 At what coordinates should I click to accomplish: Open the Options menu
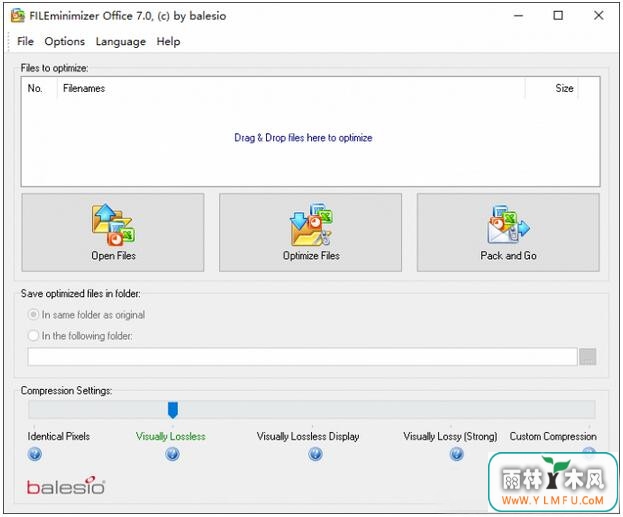click(64, 41)
